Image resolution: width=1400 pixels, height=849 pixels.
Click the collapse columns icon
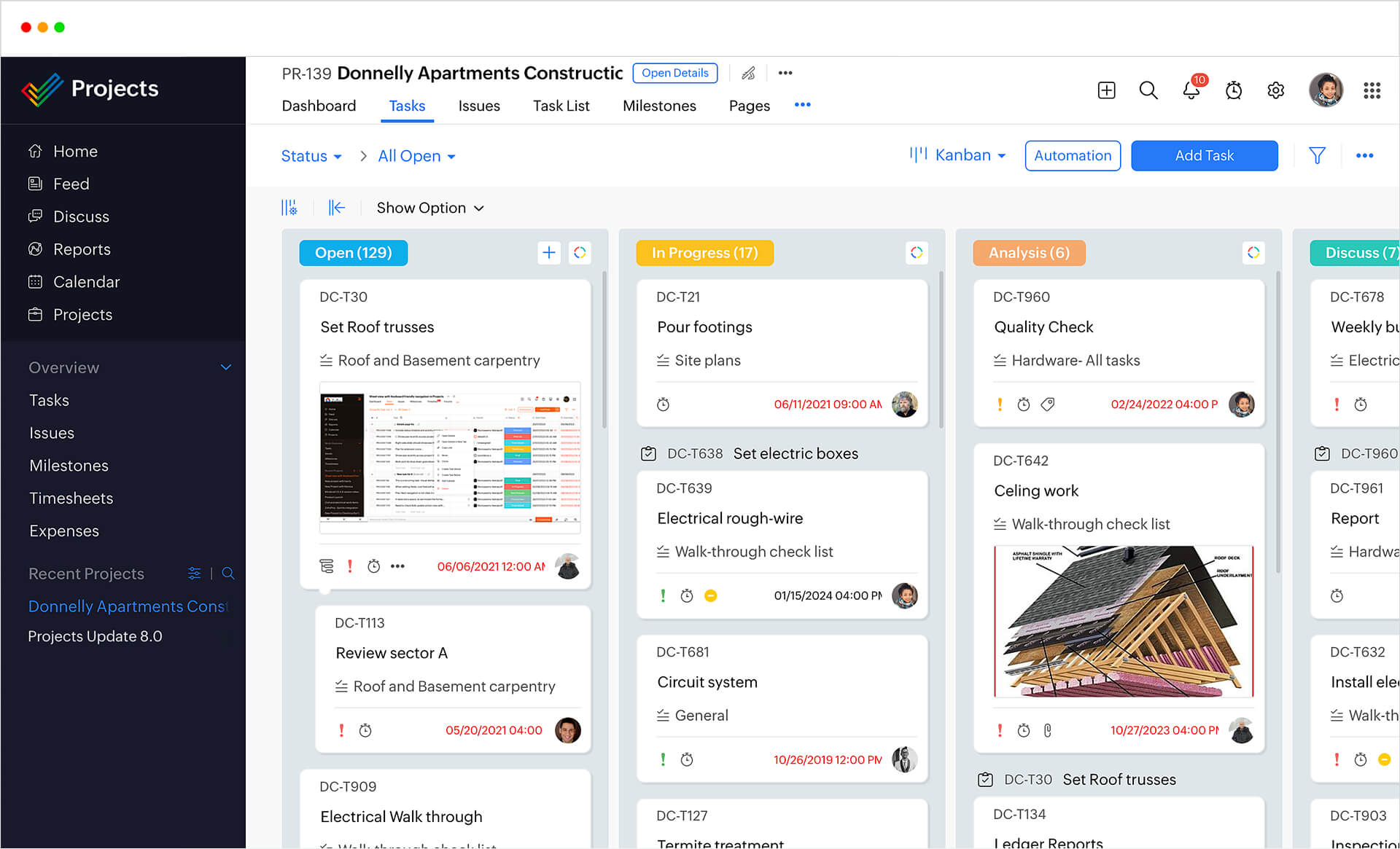(337, 208)
